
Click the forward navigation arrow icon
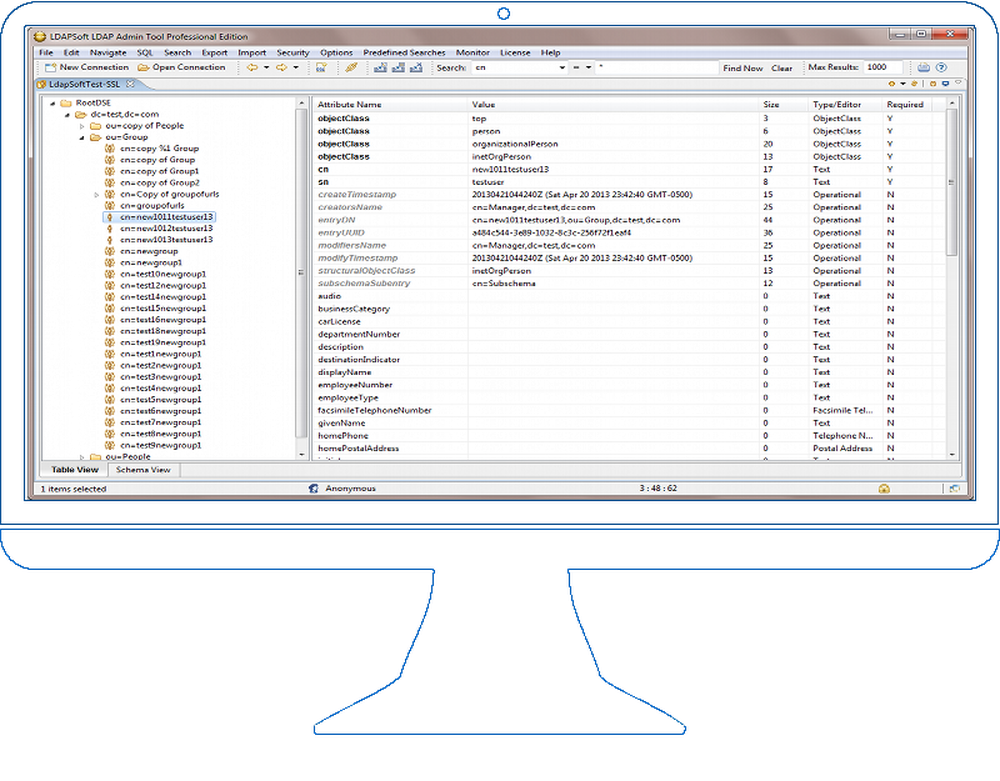pos(281,68)
